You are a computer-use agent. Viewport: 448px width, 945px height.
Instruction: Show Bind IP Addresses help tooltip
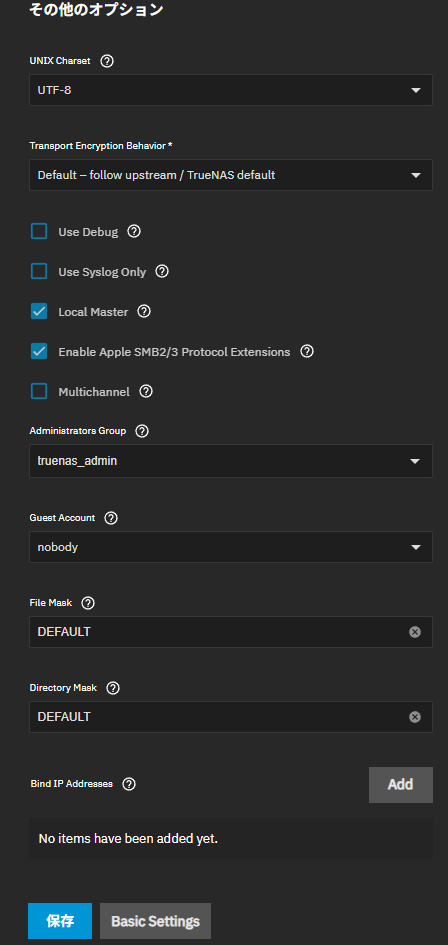click(x=129, y=784)
